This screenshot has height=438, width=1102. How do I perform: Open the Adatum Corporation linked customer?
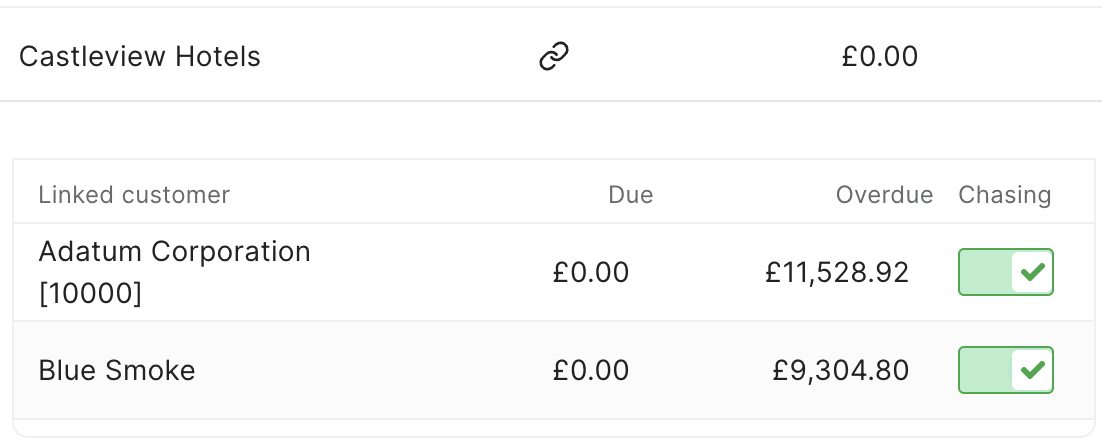(174, 251)
